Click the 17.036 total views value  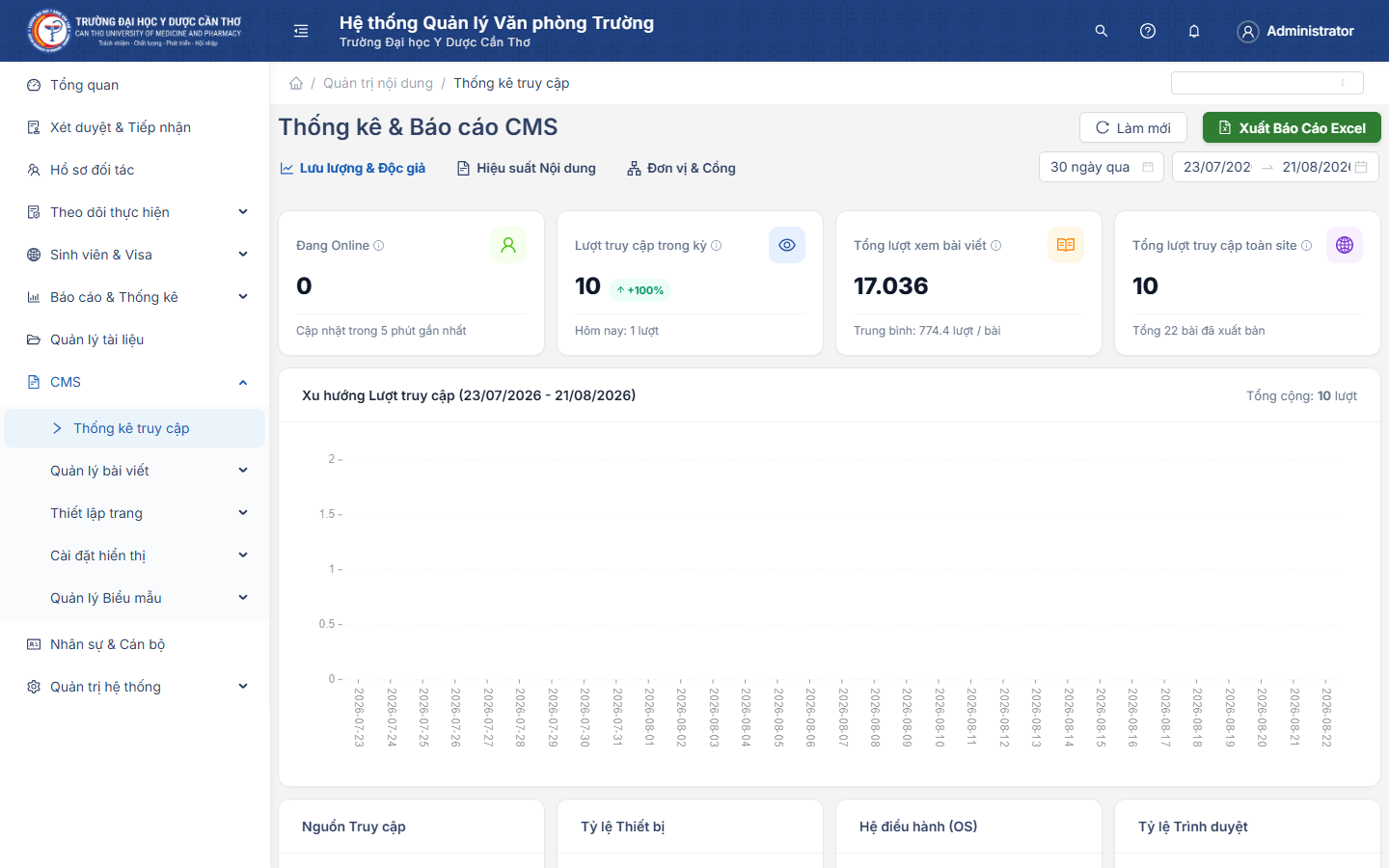point(891,286)
